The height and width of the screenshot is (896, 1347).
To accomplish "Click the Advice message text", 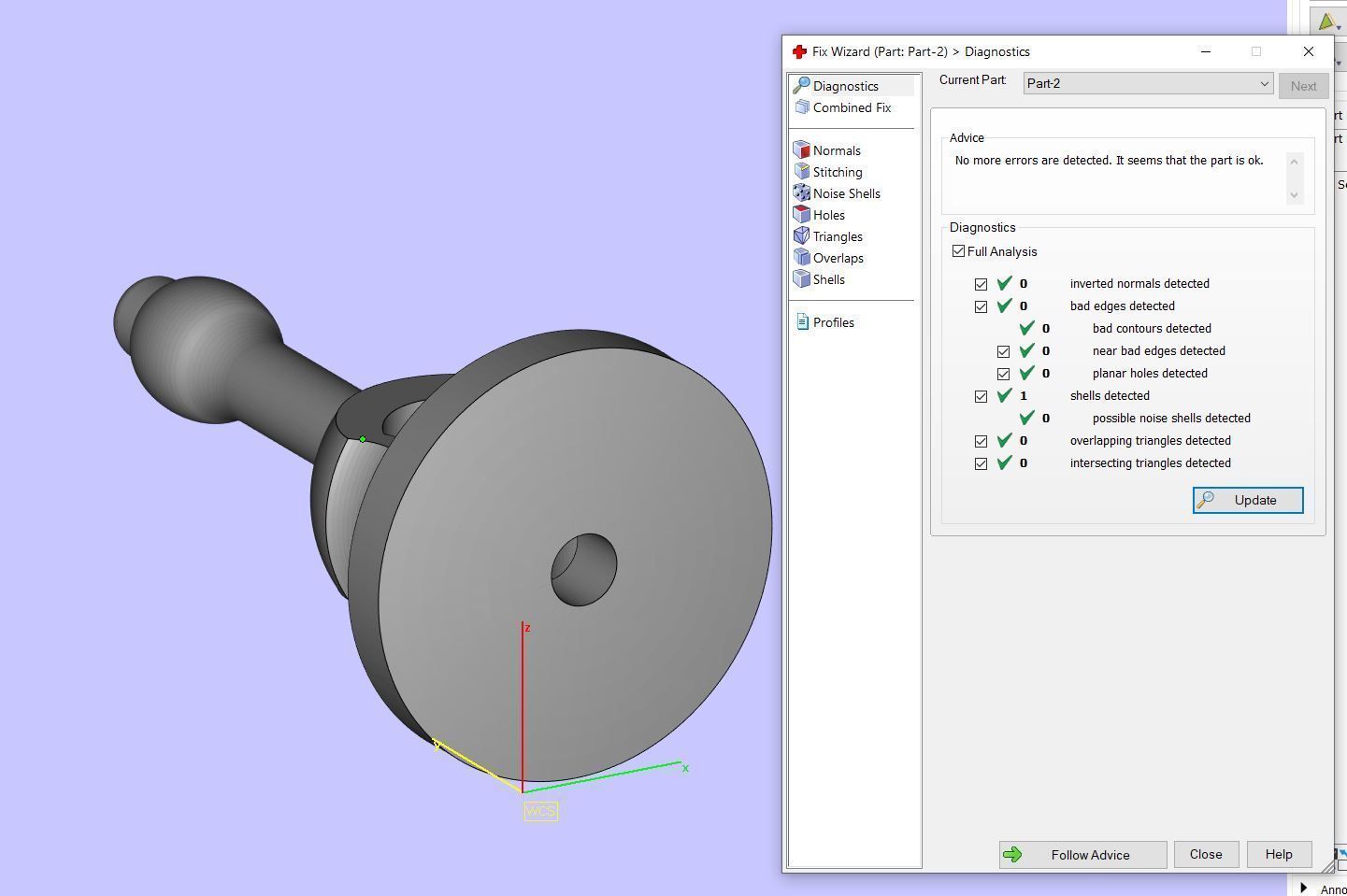I will click(x=1109, y=161).
